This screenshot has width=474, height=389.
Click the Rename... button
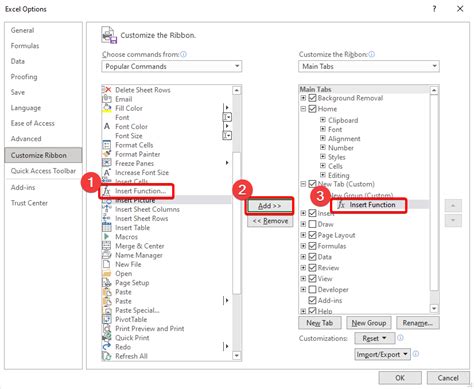point(418,323)
